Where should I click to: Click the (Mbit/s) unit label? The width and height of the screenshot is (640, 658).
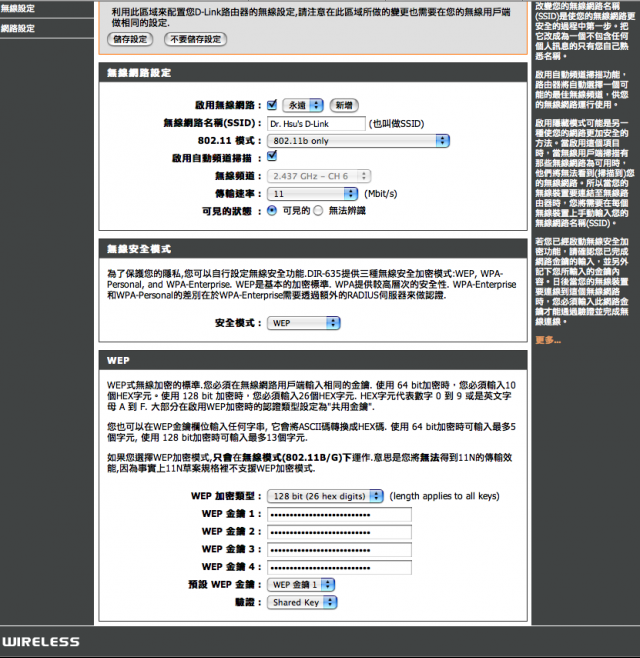(381, 194)
